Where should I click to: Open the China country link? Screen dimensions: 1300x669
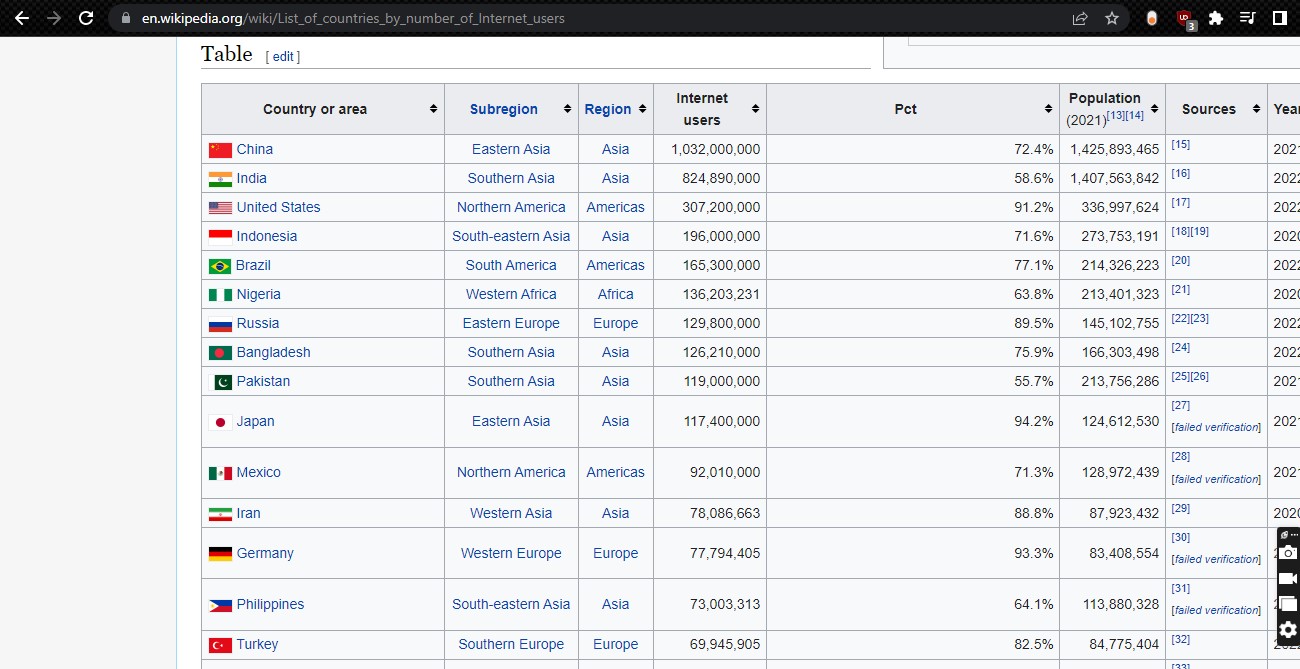point(254,149)
